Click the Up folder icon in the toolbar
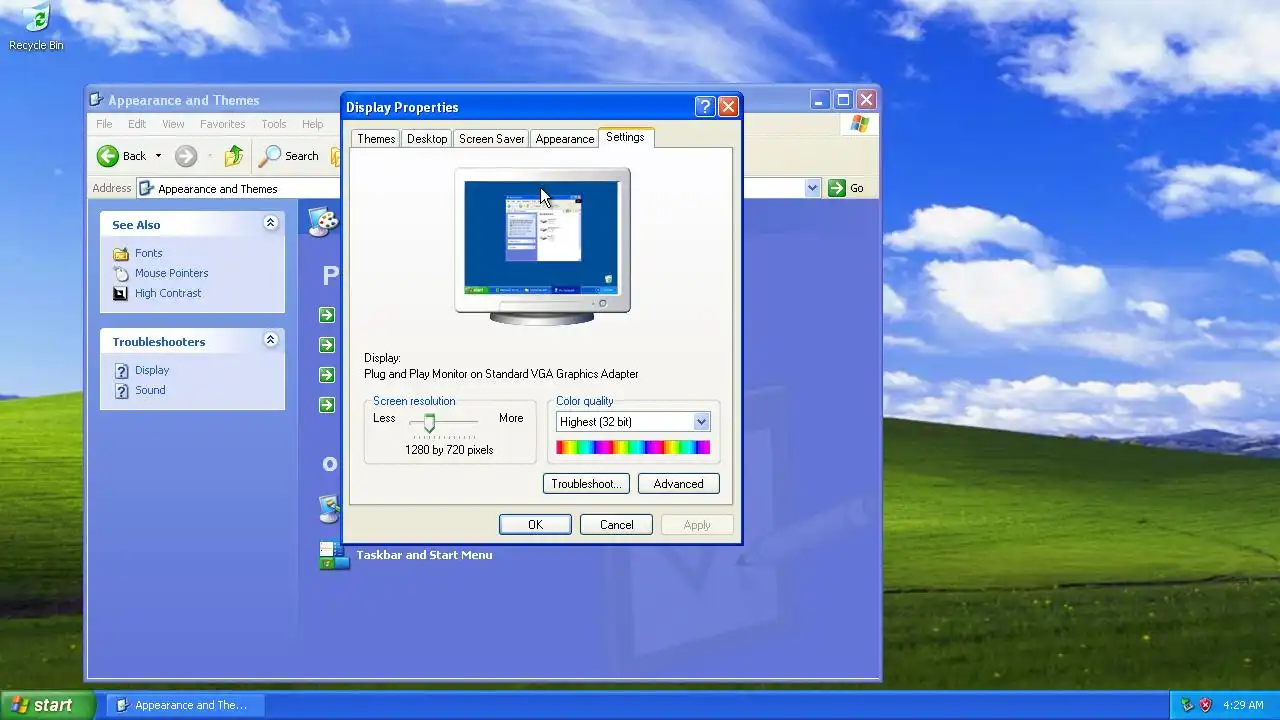 click(x=234, y=156)
